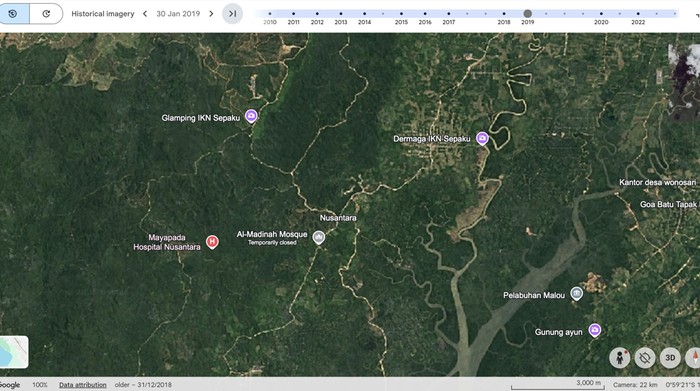Screen dimensions: 700x391
Task: Click the Nusantara place label
Action: pyautogui.click(x=338, y=218)
